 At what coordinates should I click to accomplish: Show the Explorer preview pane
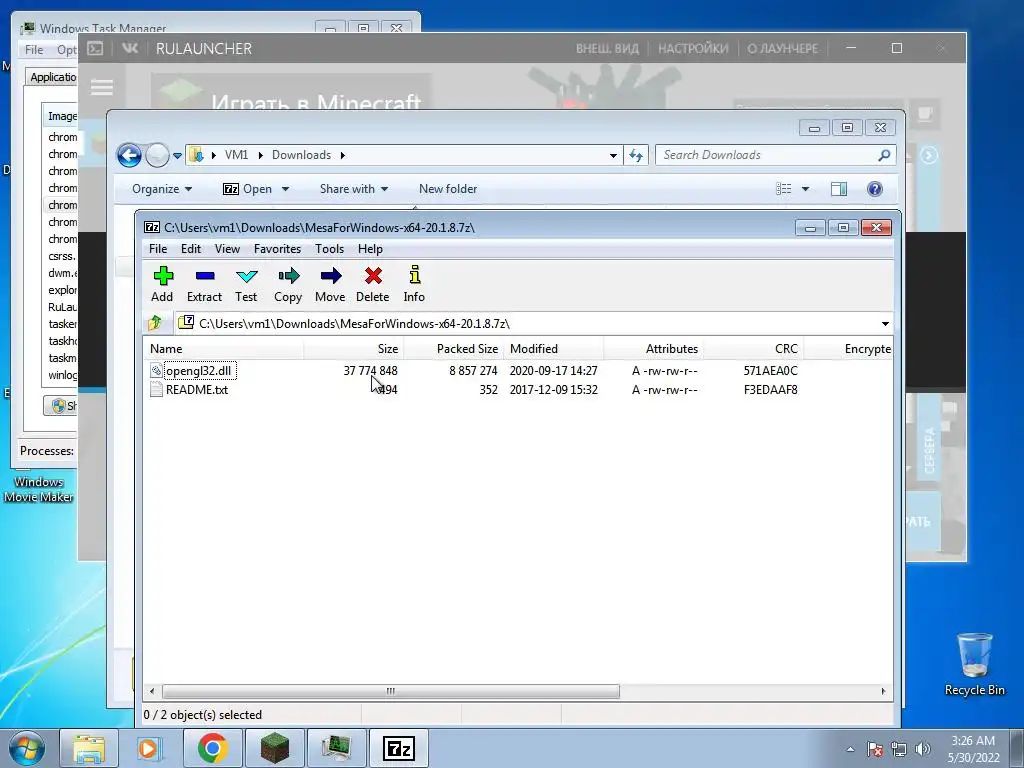(839, 189)
